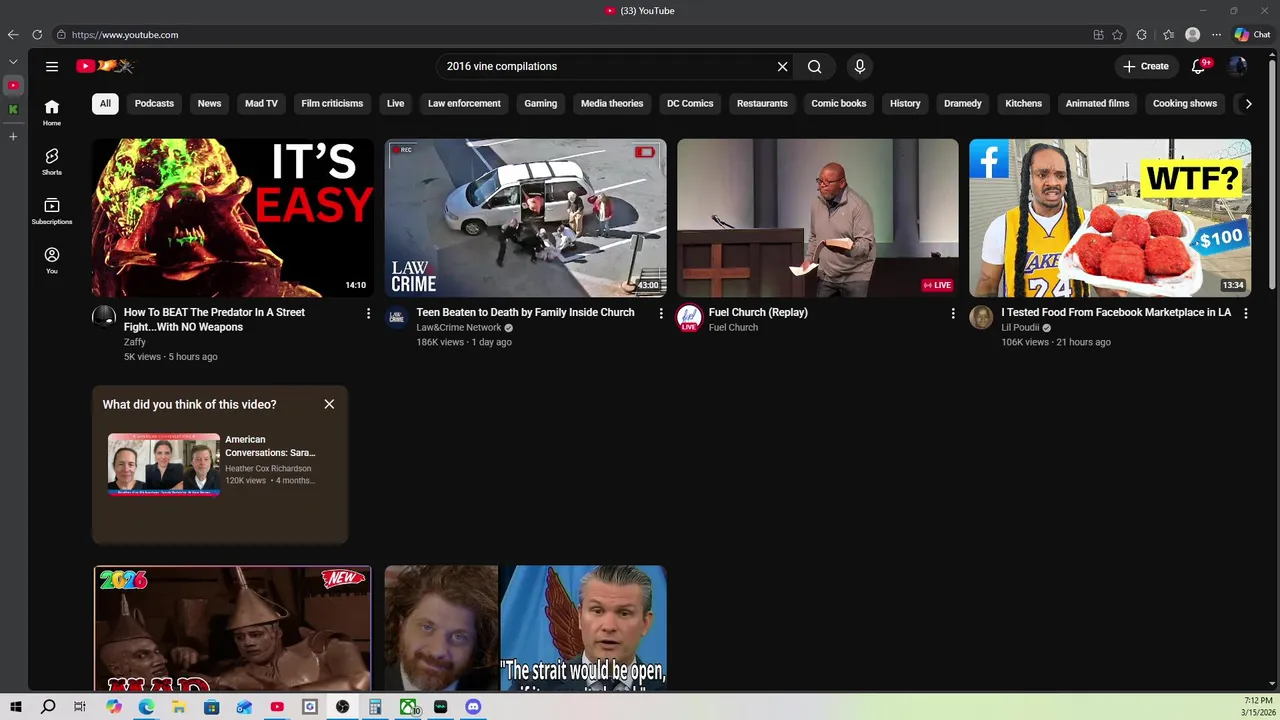Open OBS Studio from the taskbar
This screenshot has width=1280, height=720.
click(342, 707)
